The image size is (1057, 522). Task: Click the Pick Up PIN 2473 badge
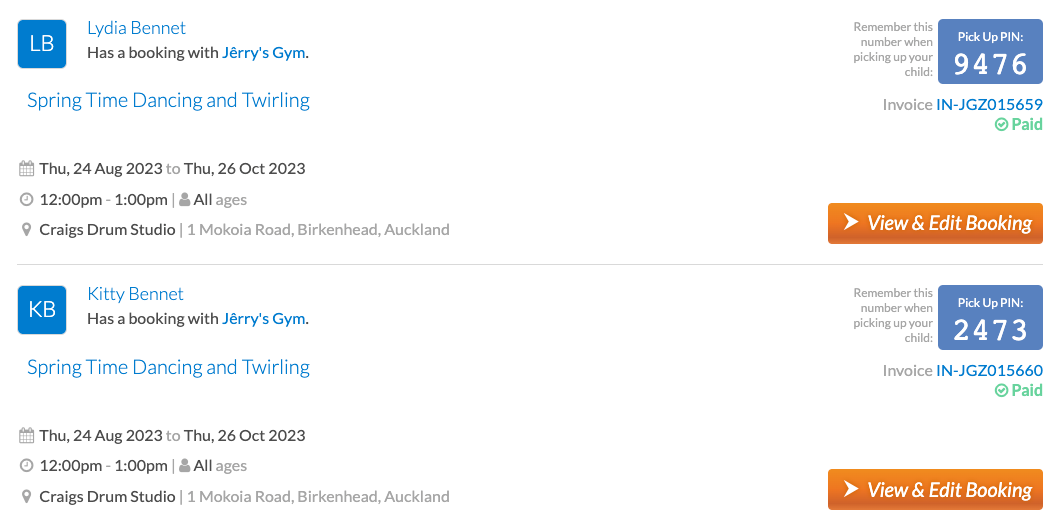pyautogui.click(x=990, y=318)
